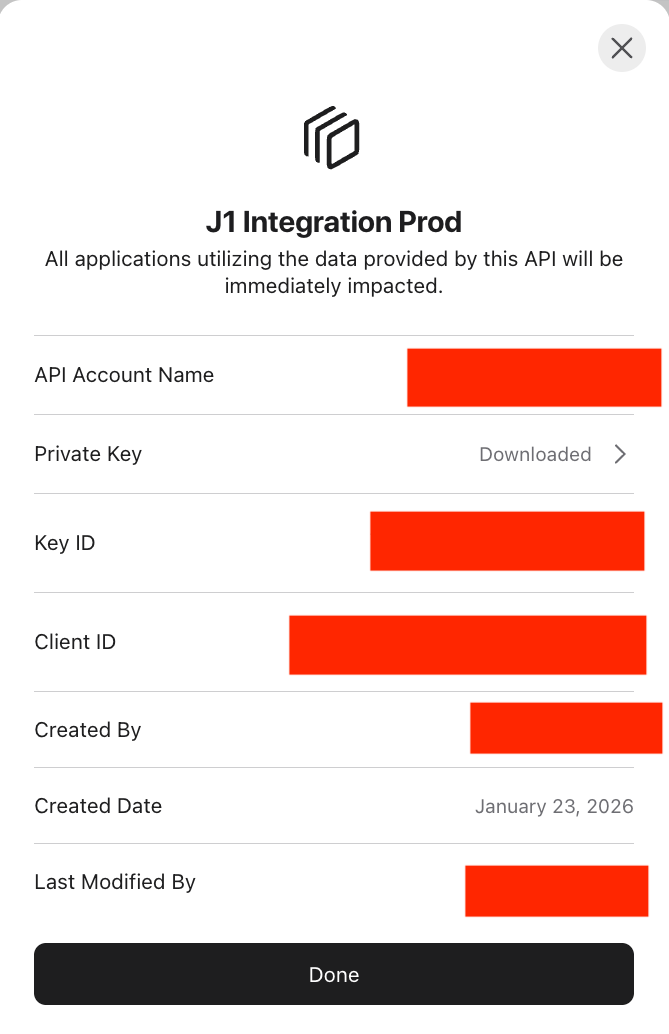This screenshot has height=1034, width=669.
Task: Select the stacked layers icon above the title
Action: pyautogui.click(x=333, y=137)
